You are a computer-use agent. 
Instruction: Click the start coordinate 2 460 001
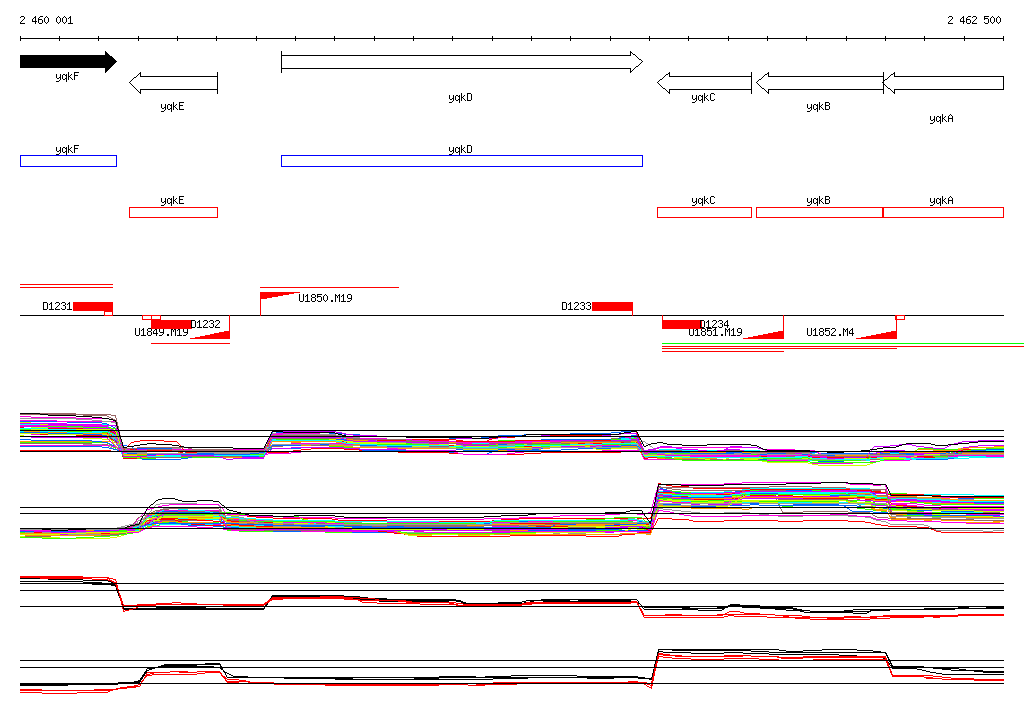pyautogui.click(x=46, y=20)
